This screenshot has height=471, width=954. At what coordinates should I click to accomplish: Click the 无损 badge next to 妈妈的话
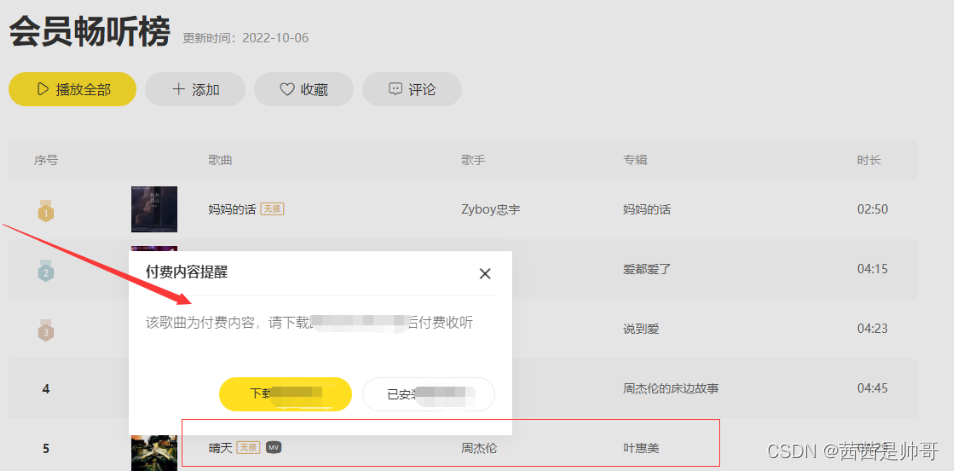[273, 209]
